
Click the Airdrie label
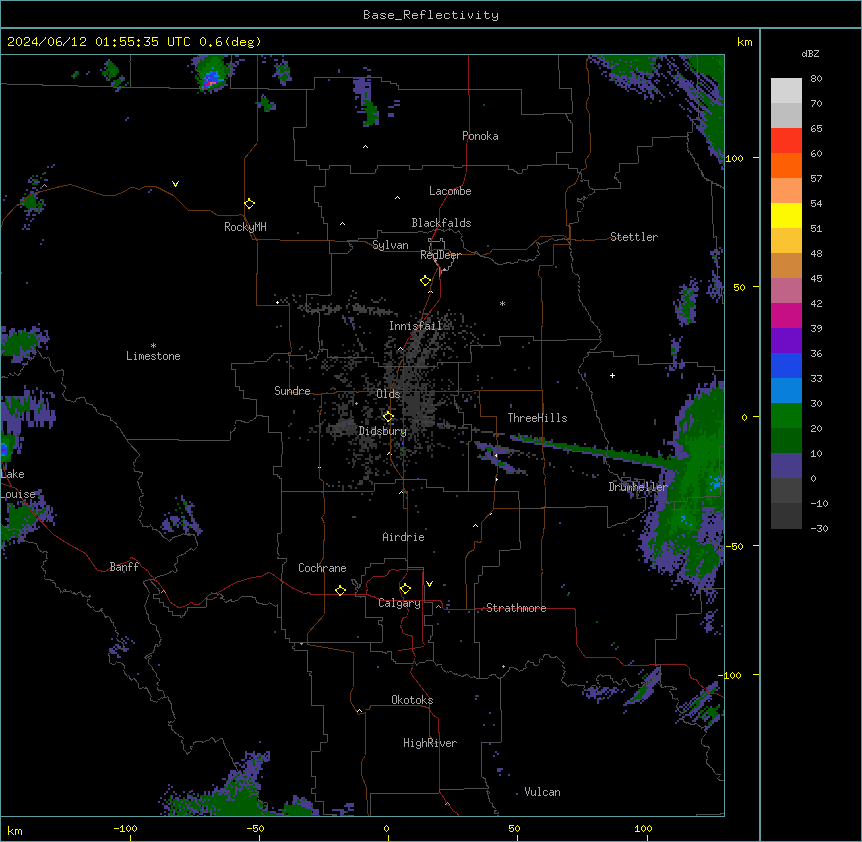click(403, 537)
